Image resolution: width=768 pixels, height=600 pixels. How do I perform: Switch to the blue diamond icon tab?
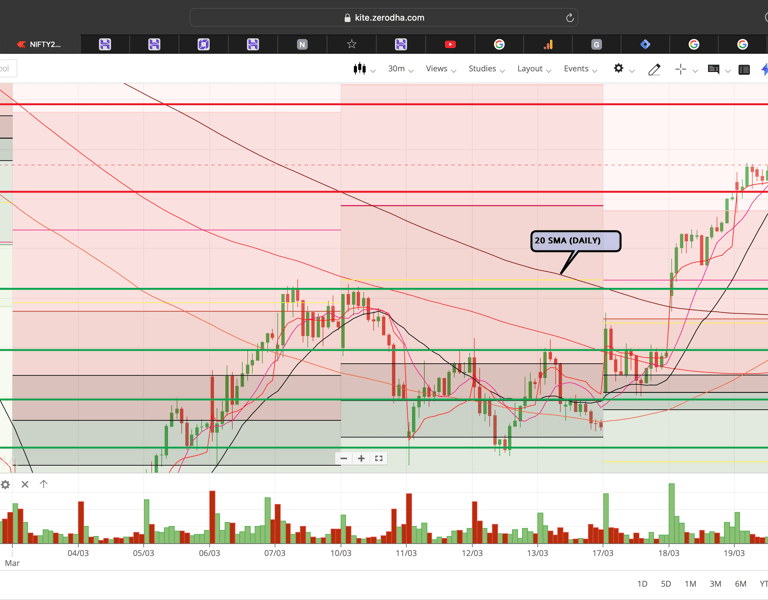tap(645, 45)
